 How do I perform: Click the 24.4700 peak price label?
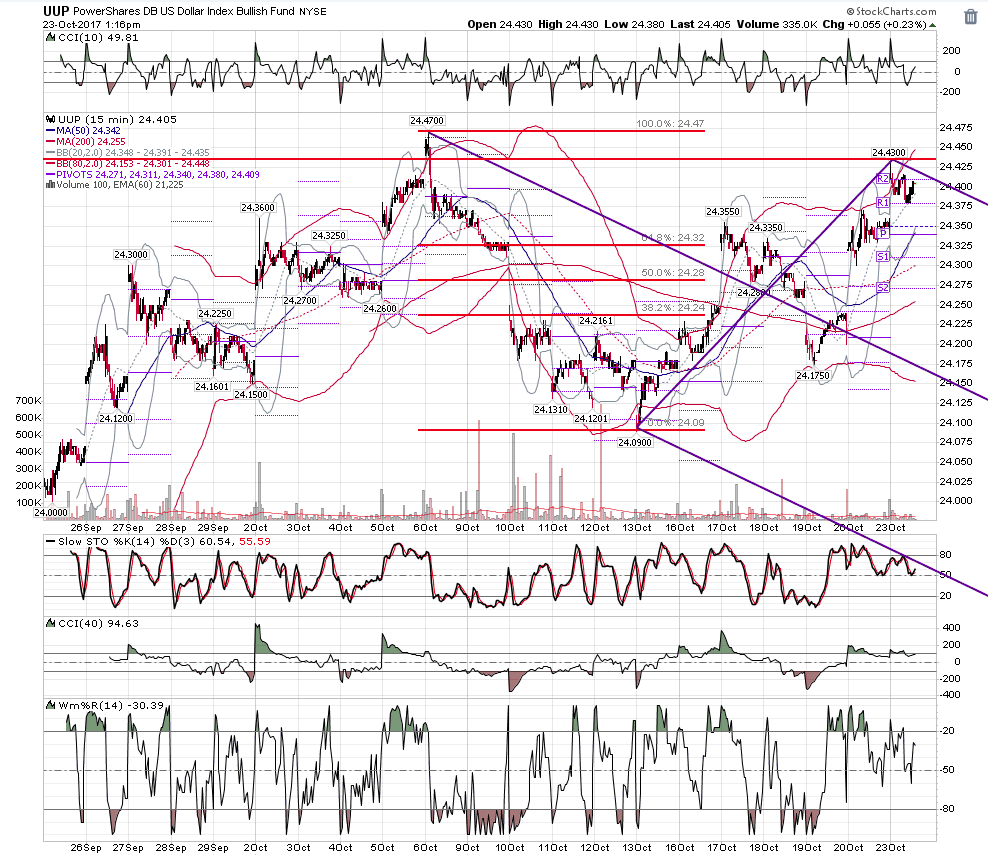(x=427, y=120)
